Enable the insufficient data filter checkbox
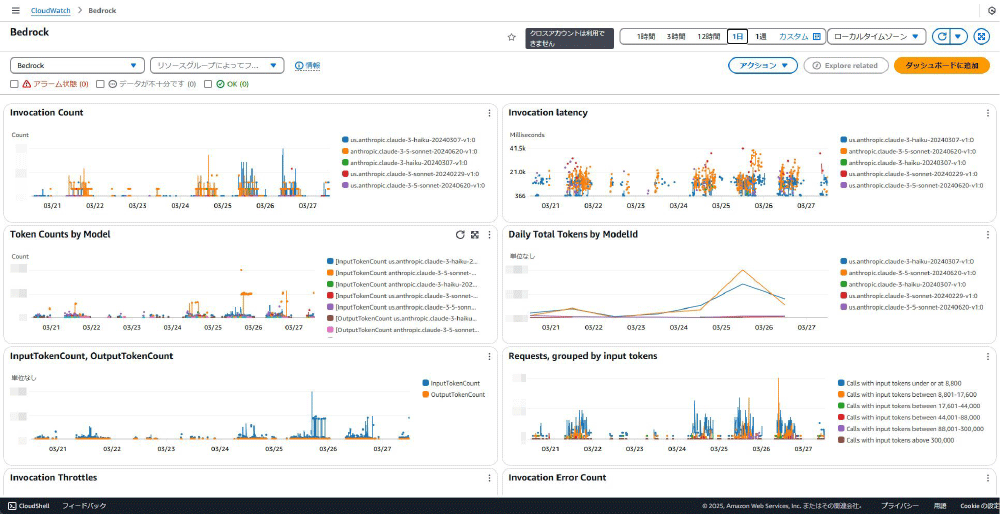Screen dimensions: 1000x514 pyautogui.click(x=100, y=84)
